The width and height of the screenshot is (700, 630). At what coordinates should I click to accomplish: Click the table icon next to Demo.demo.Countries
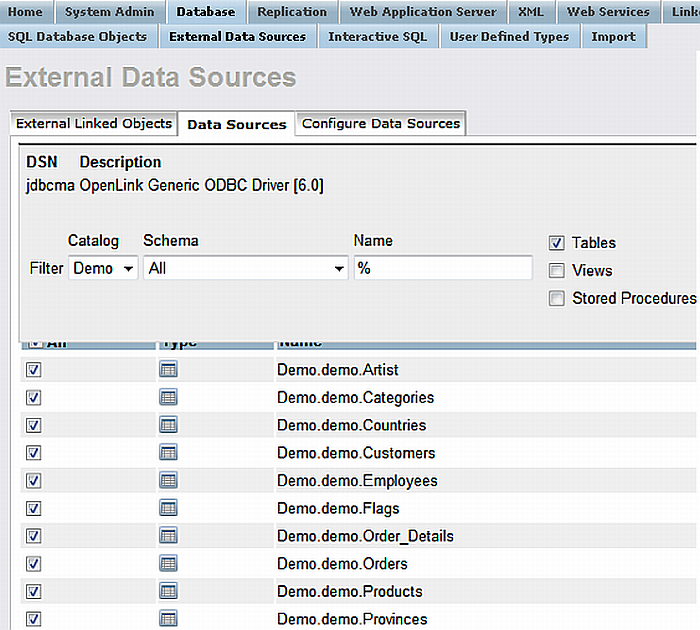[x=168, y=425]
